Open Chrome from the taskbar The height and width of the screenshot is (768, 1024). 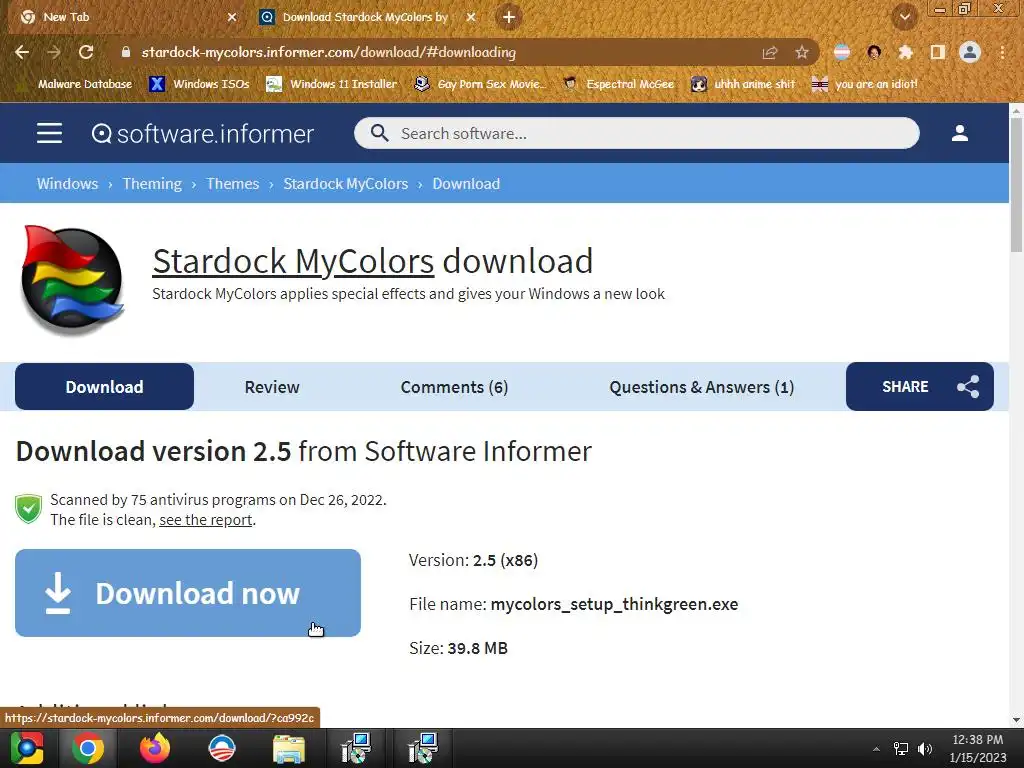click(x=88, y=748)
